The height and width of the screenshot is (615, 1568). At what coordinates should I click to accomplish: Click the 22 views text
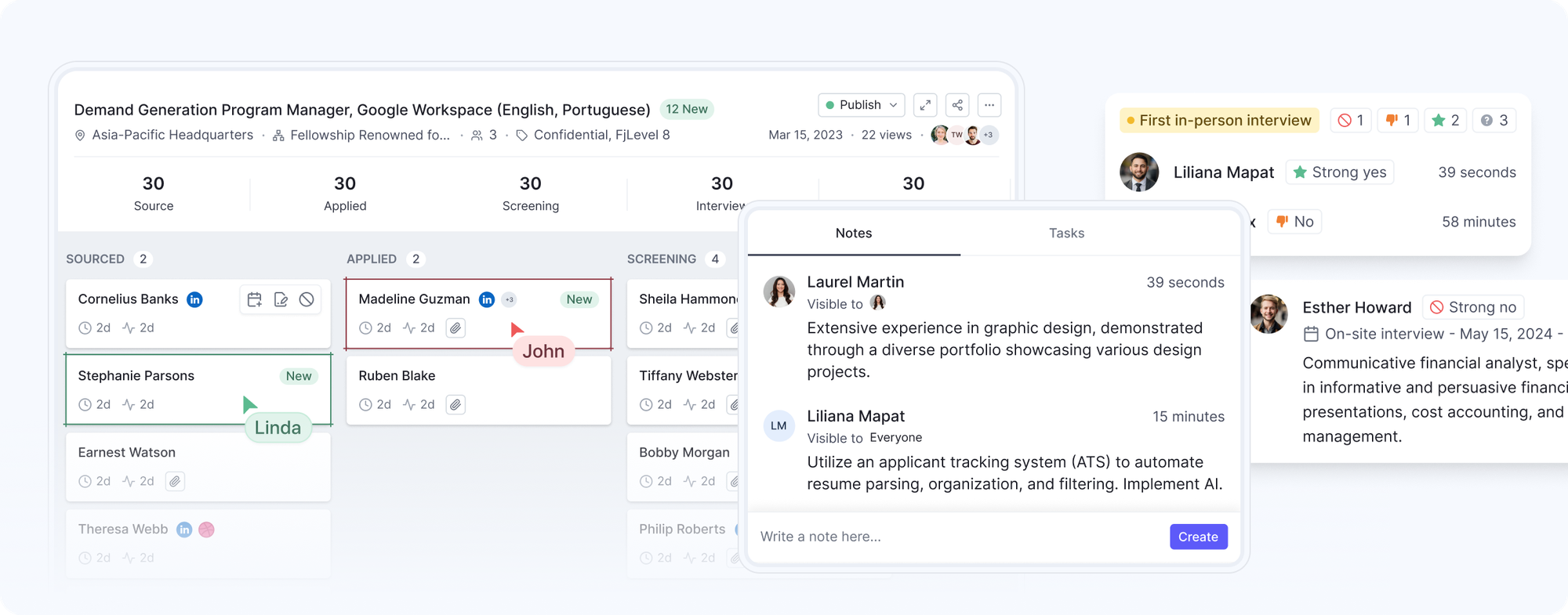(x=887, y=136)
